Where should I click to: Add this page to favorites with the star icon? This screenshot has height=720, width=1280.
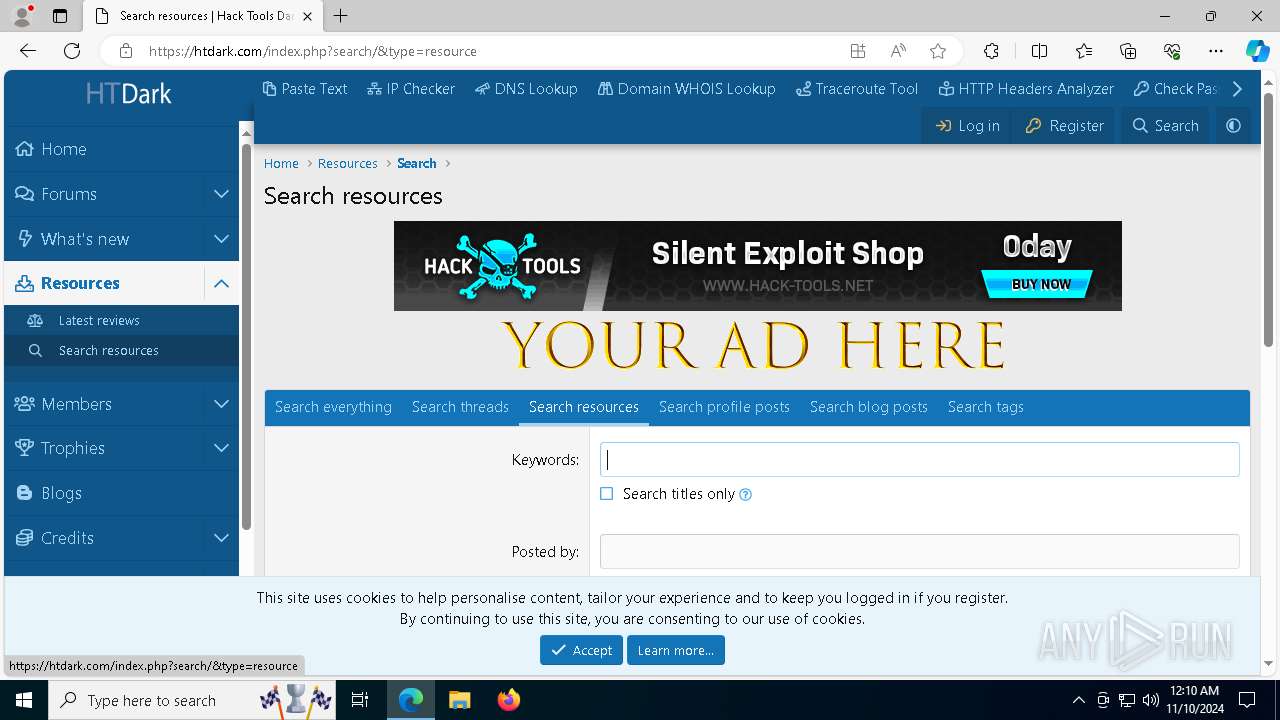[937, 51]
